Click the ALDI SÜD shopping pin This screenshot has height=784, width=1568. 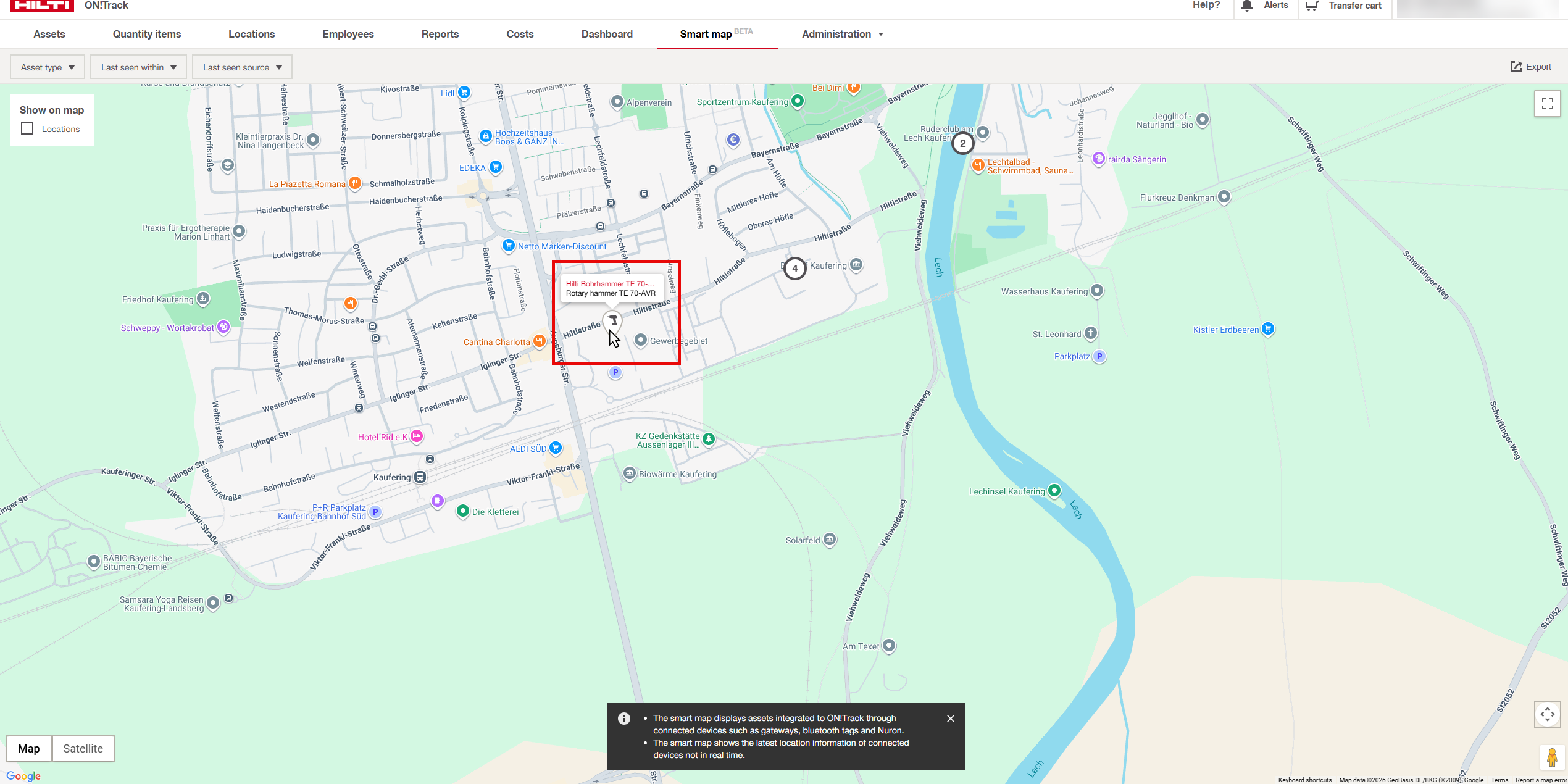click(x=556, y=448)
